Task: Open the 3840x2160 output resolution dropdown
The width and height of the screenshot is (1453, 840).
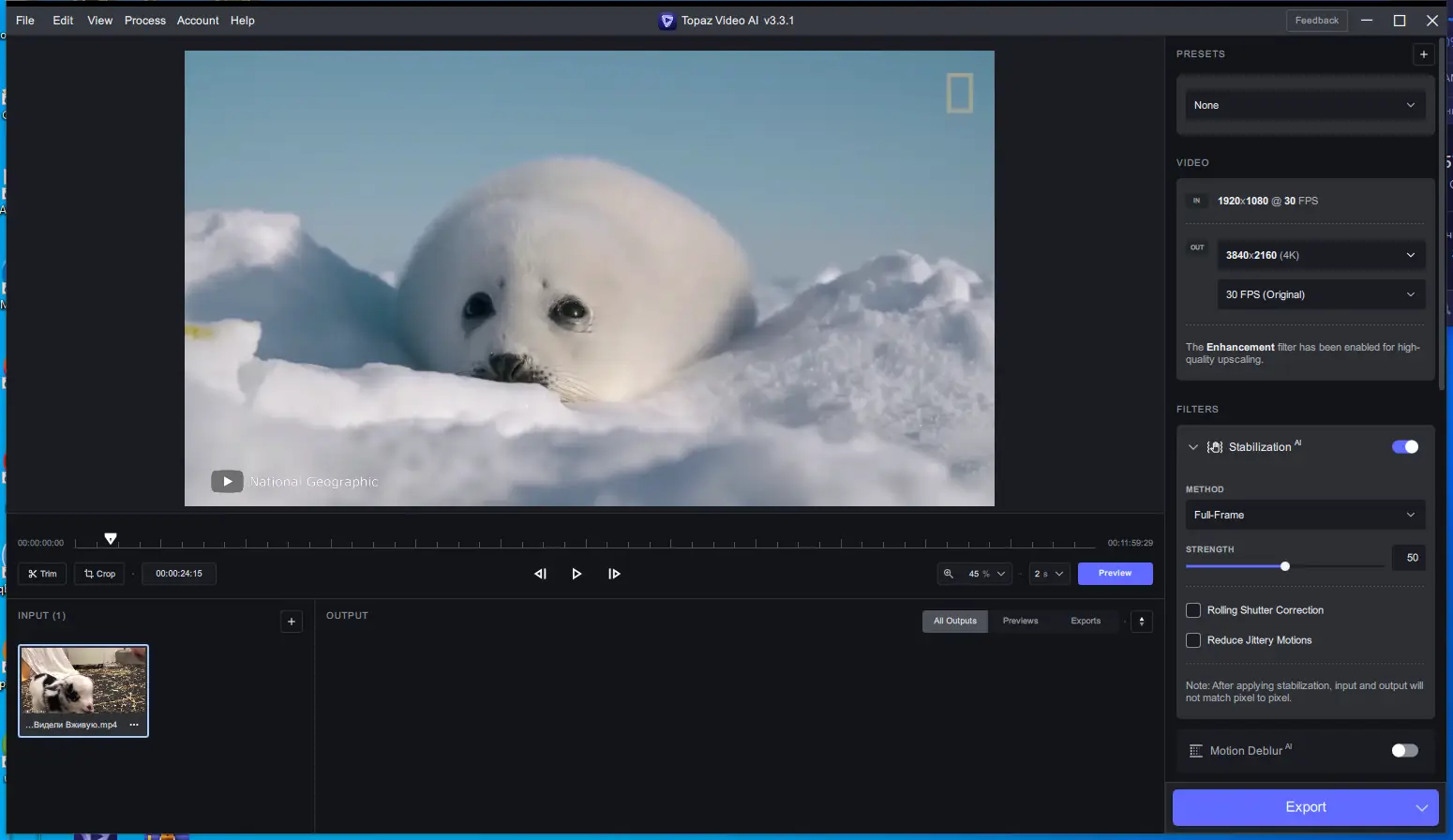Action: [x=1320, y=255]
